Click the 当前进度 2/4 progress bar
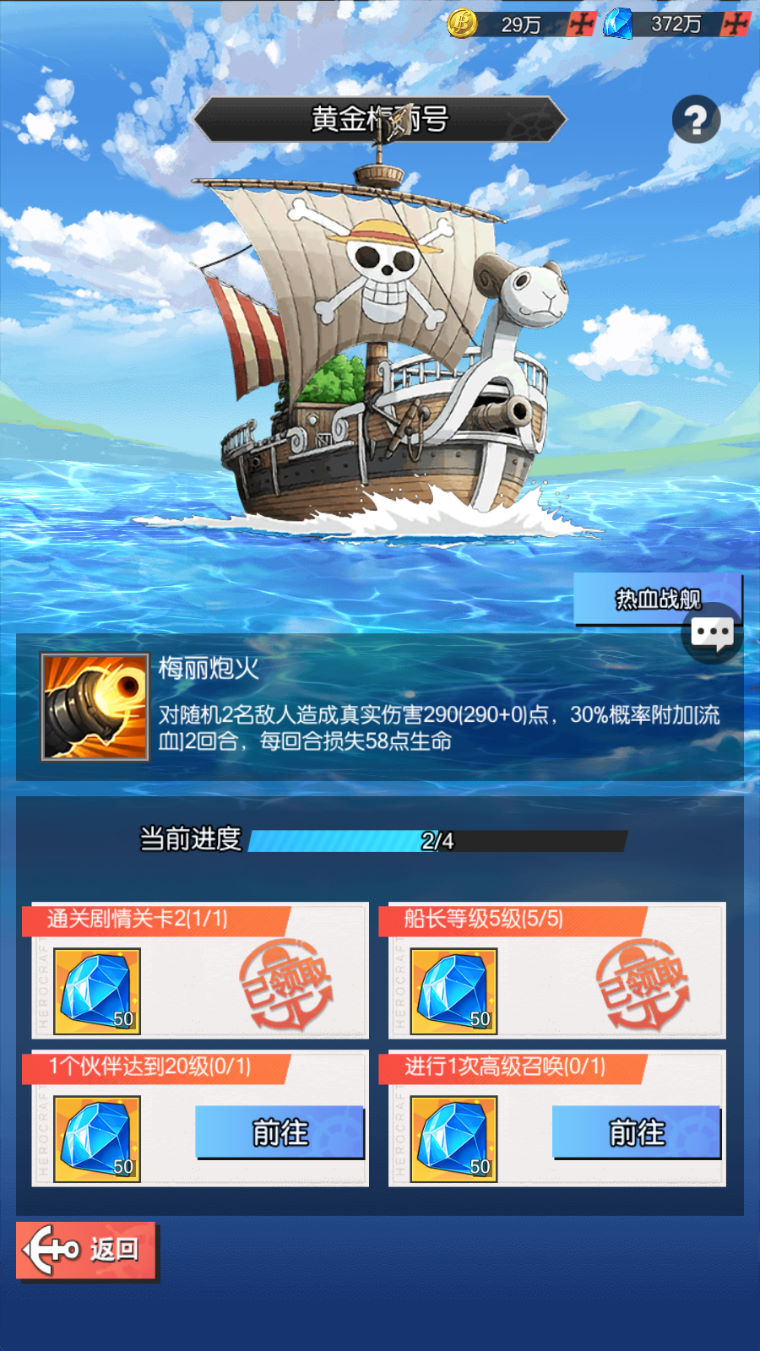 pos(437,841)
